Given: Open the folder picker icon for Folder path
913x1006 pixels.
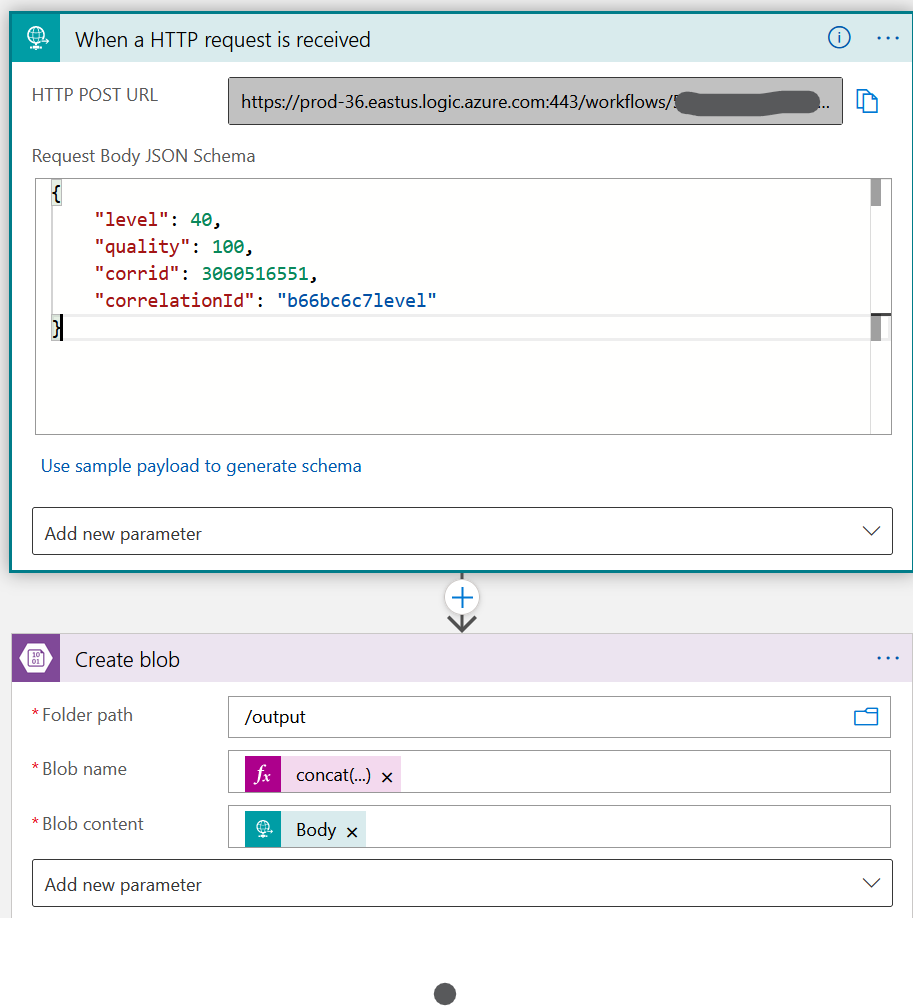Looking at the screenshot, I should coord(865,717).
